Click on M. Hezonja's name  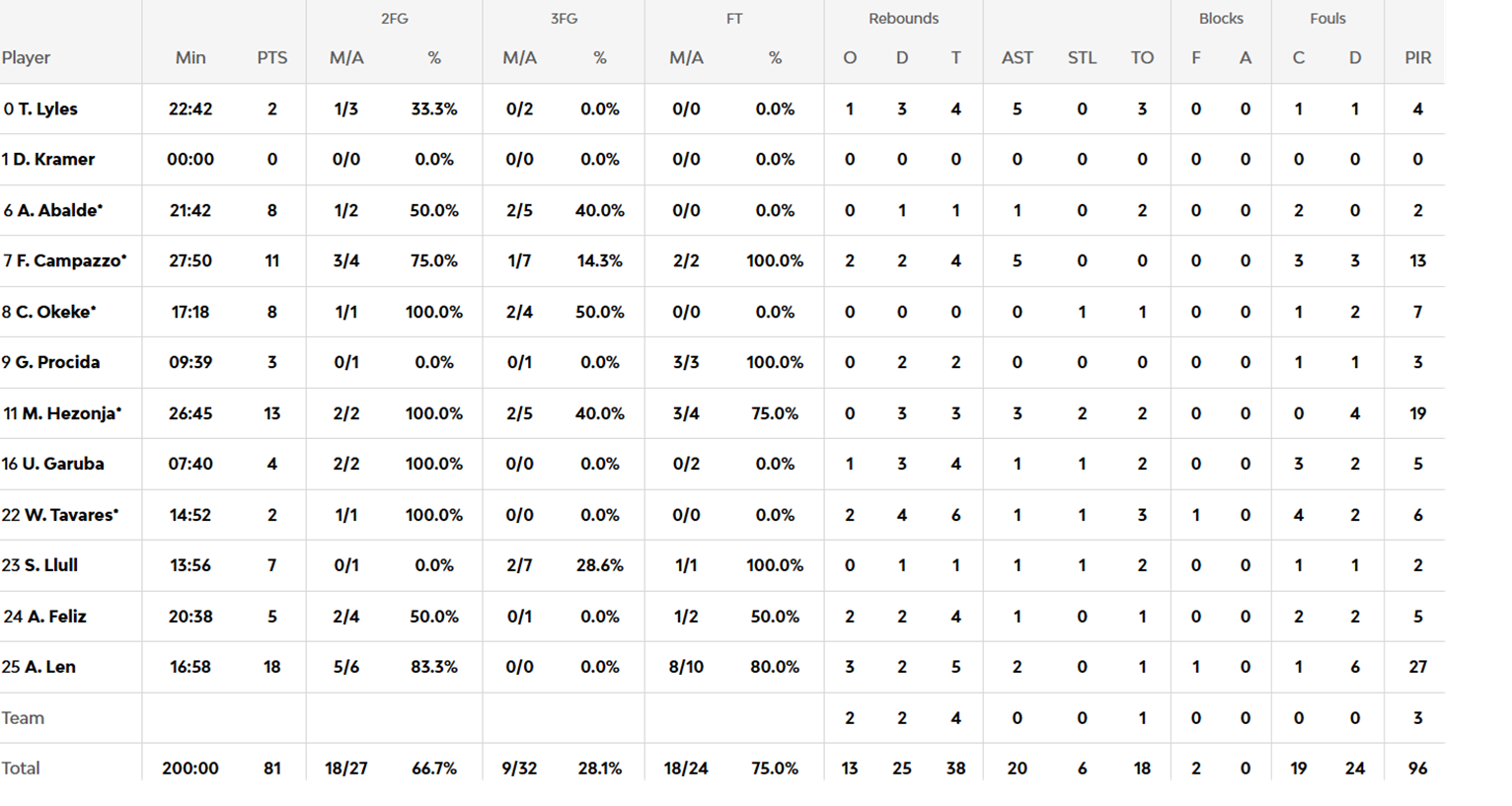coord(71,413)
